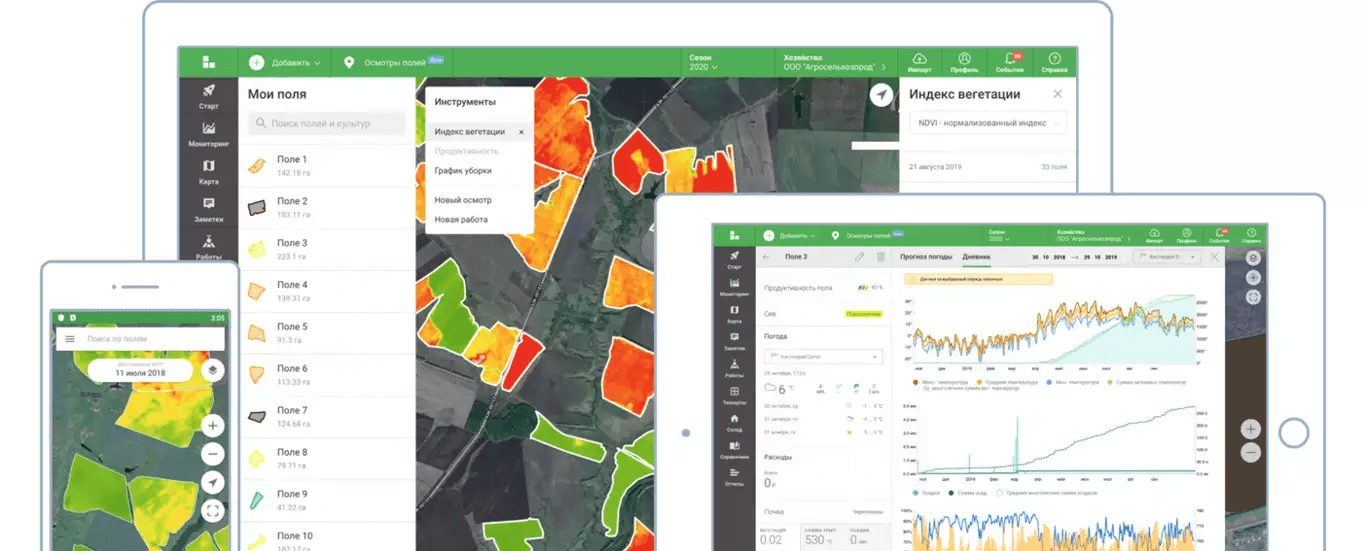Open События notifications bell in laptop header
This screenshot has height=551, width=1366.
point(1009,62)
